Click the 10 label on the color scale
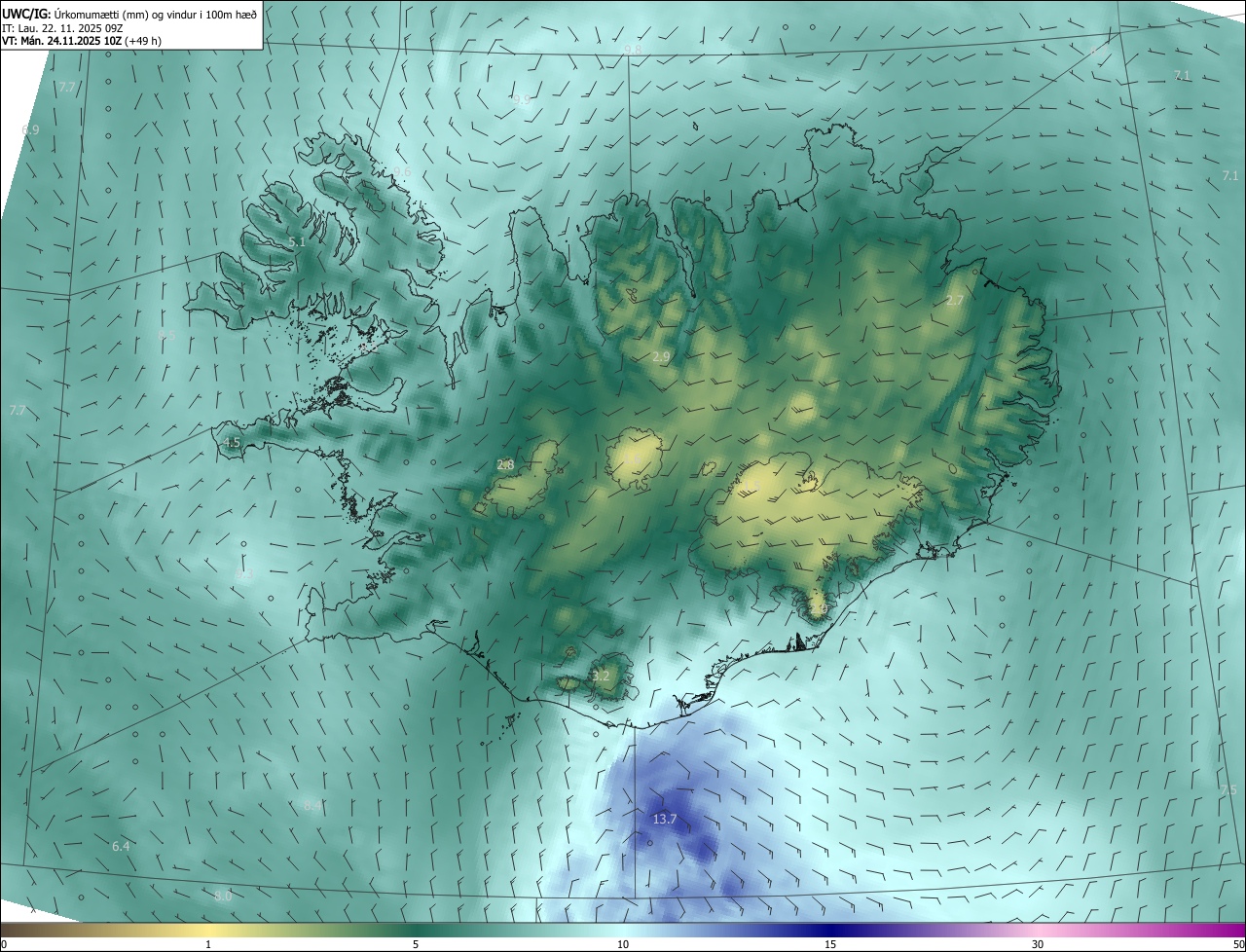1246x952 pixels. click(x=623, y=944)
